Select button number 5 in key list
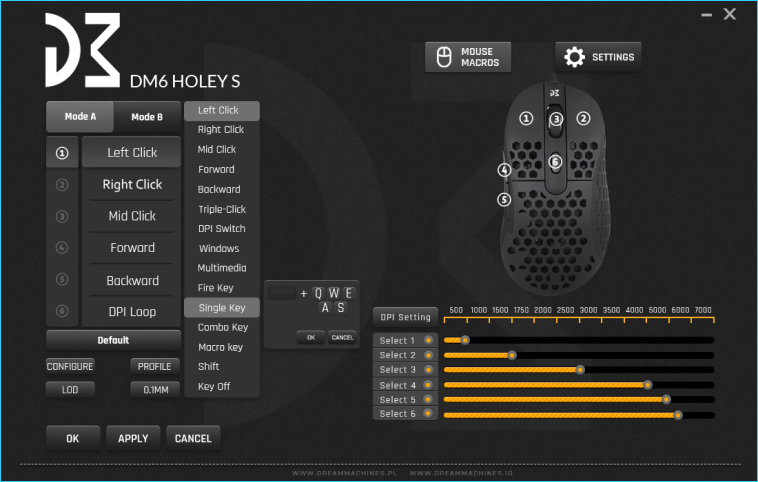Viewport: 758px width, 482px height. coord(62,279)
